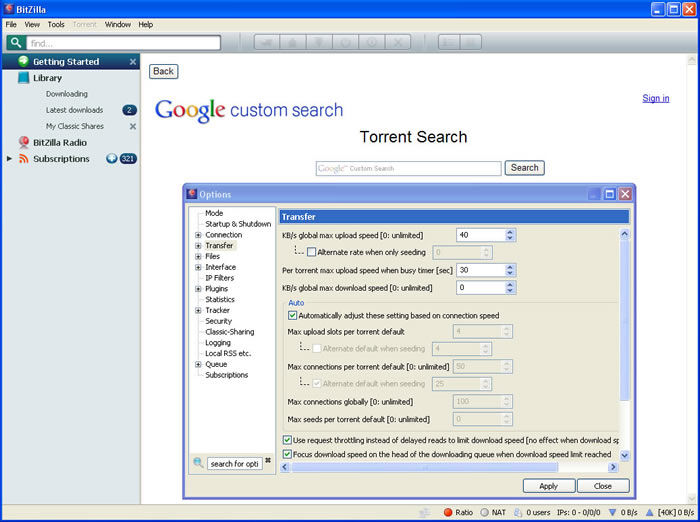Click the green magnifier search icon
Viewport: 700px width, 522px height.
[16, 42]
